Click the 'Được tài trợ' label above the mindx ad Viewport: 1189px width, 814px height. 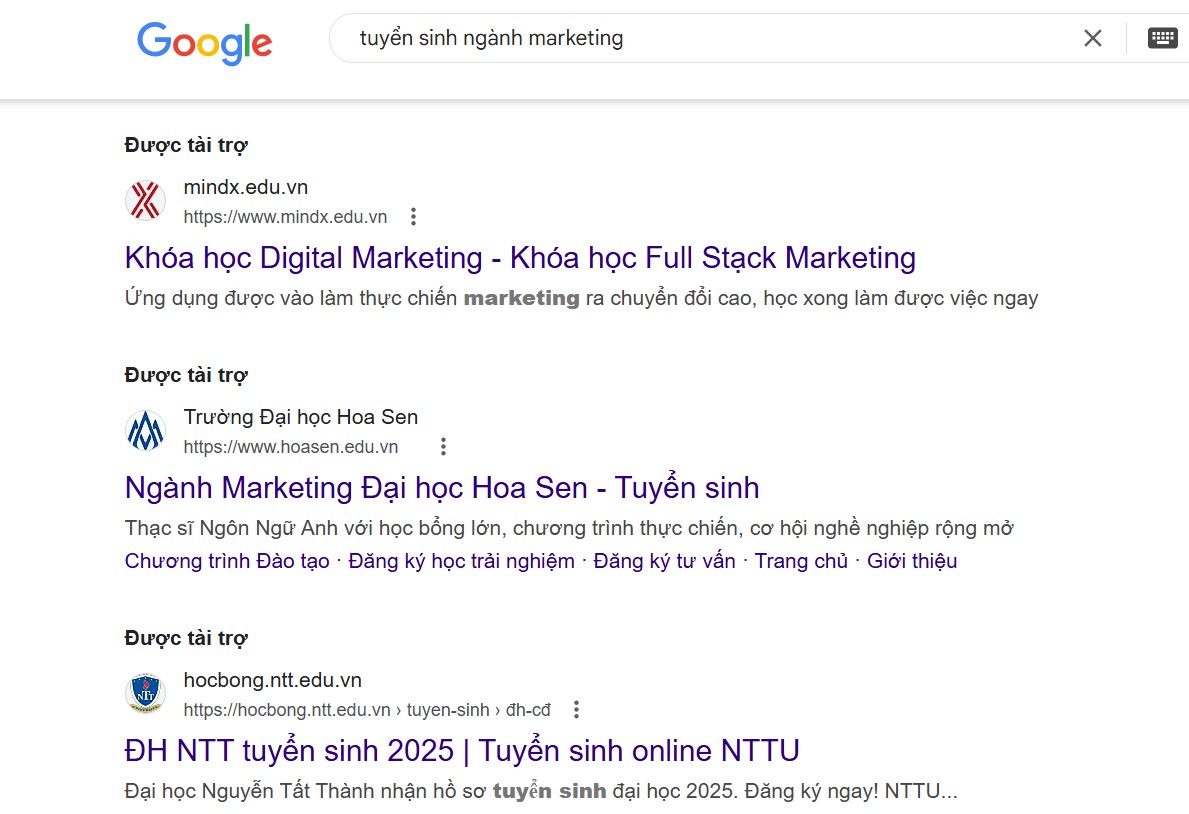(187, 145)
